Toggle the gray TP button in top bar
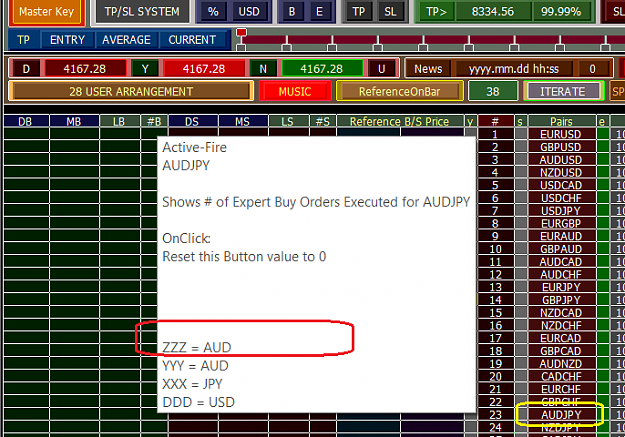 (358, 12)
